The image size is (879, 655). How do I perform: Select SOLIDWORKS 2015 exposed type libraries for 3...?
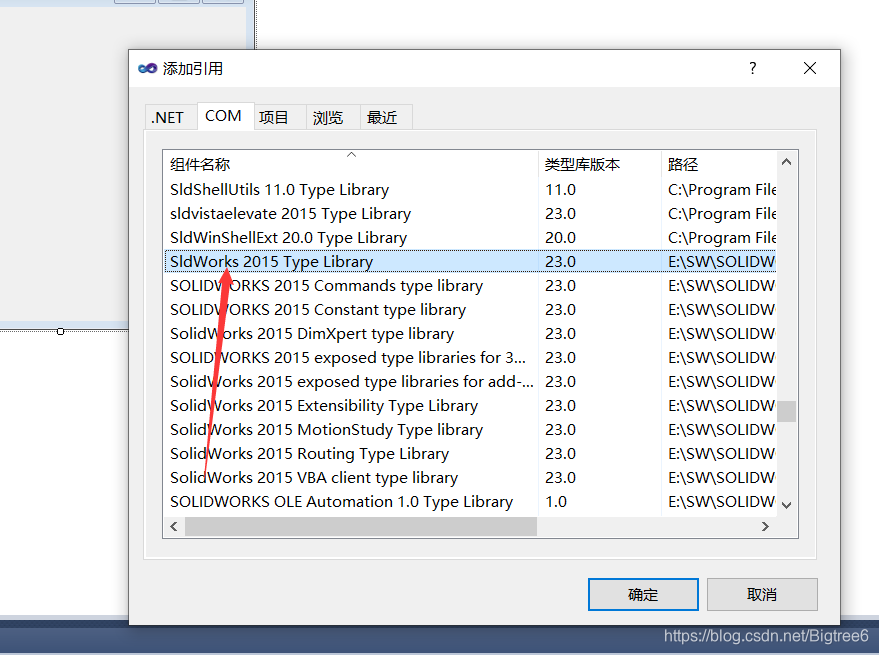[x=348, y=358]
